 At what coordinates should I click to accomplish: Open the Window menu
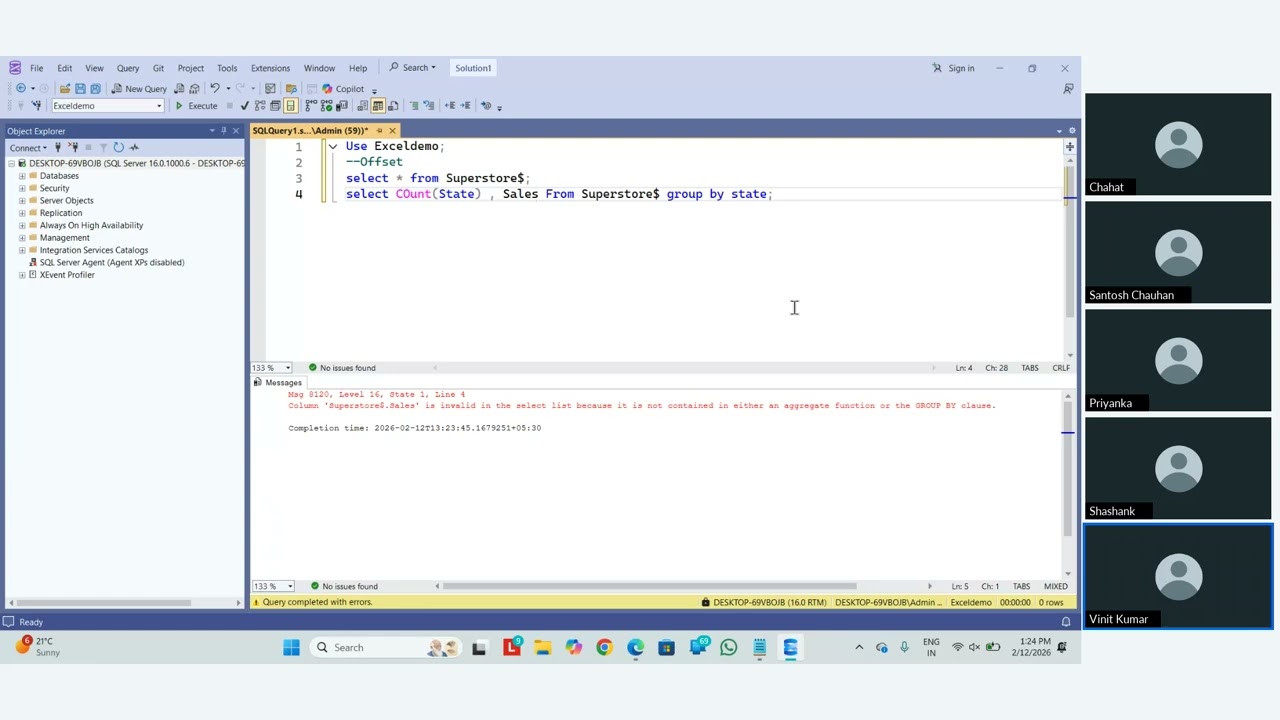(319, 68)
